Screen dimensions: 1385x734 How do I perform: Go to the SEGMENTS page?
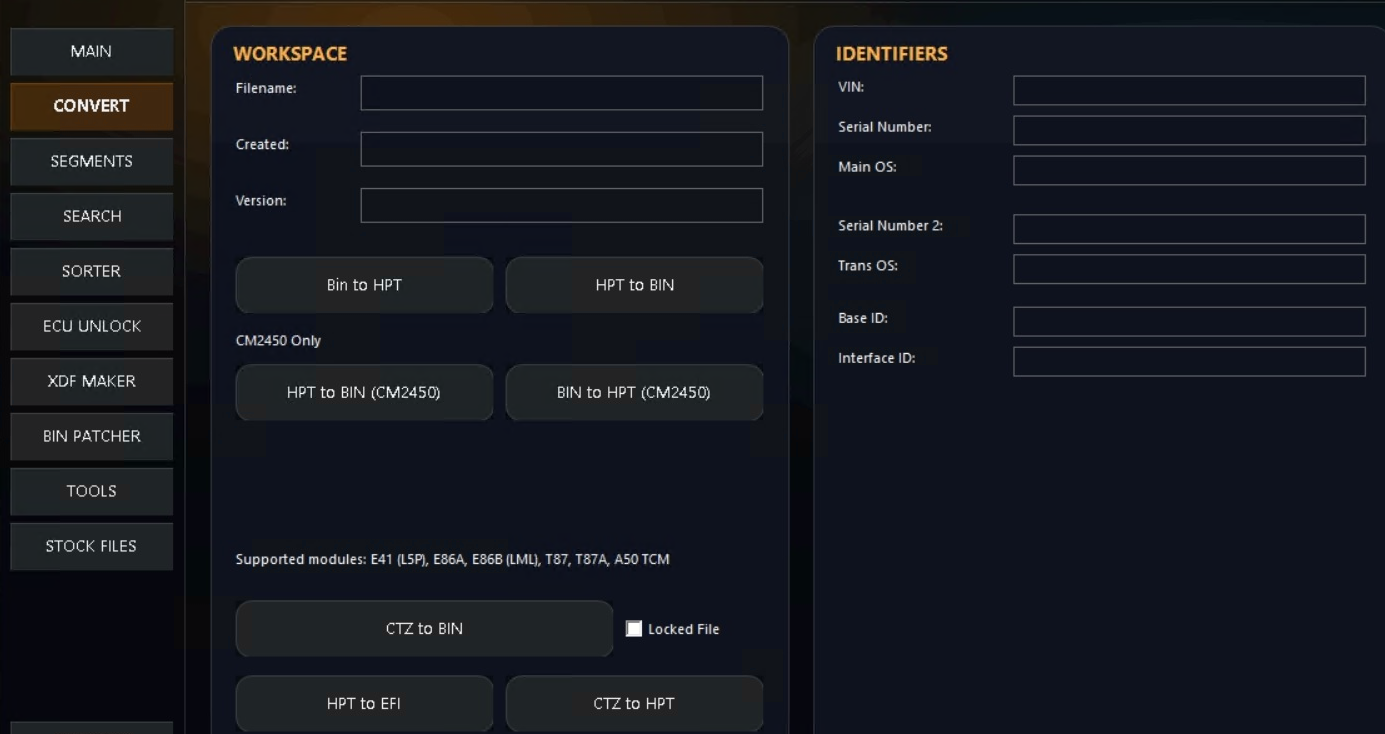point(91,161)
